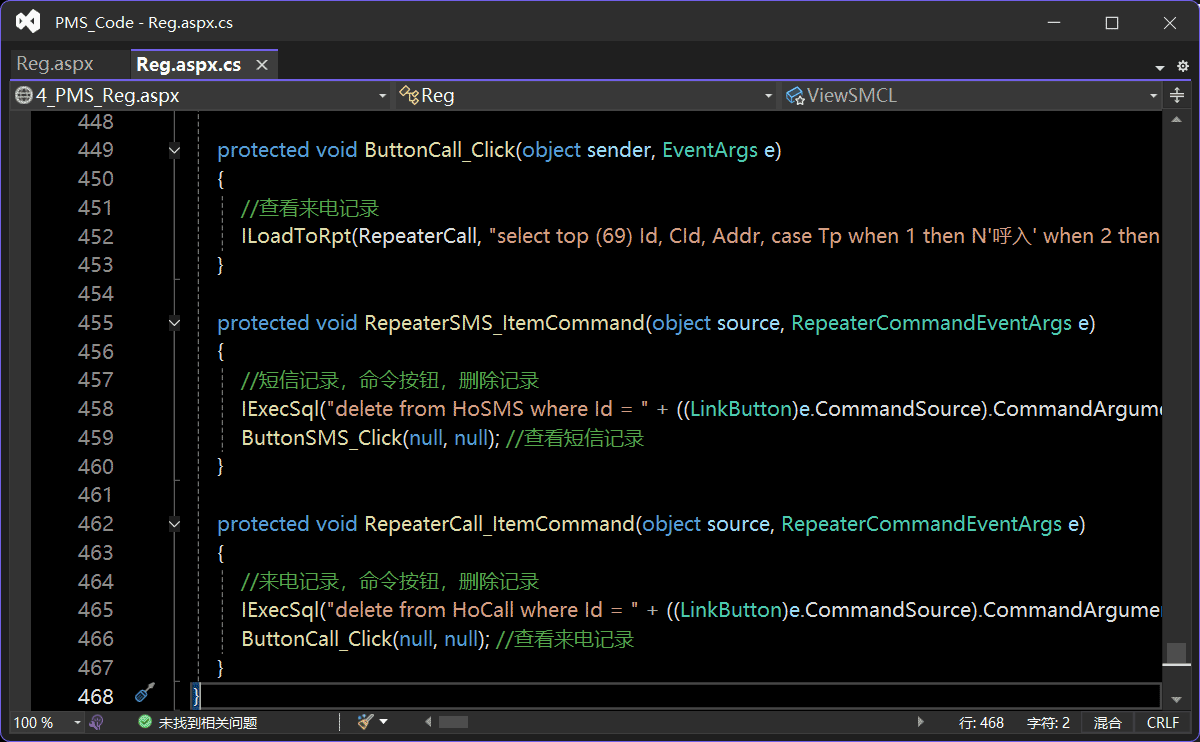The height and width of the screenshot is (742, 1200).
Task: Click the green no-issues checkmark icon
Action: coord(145,722)
